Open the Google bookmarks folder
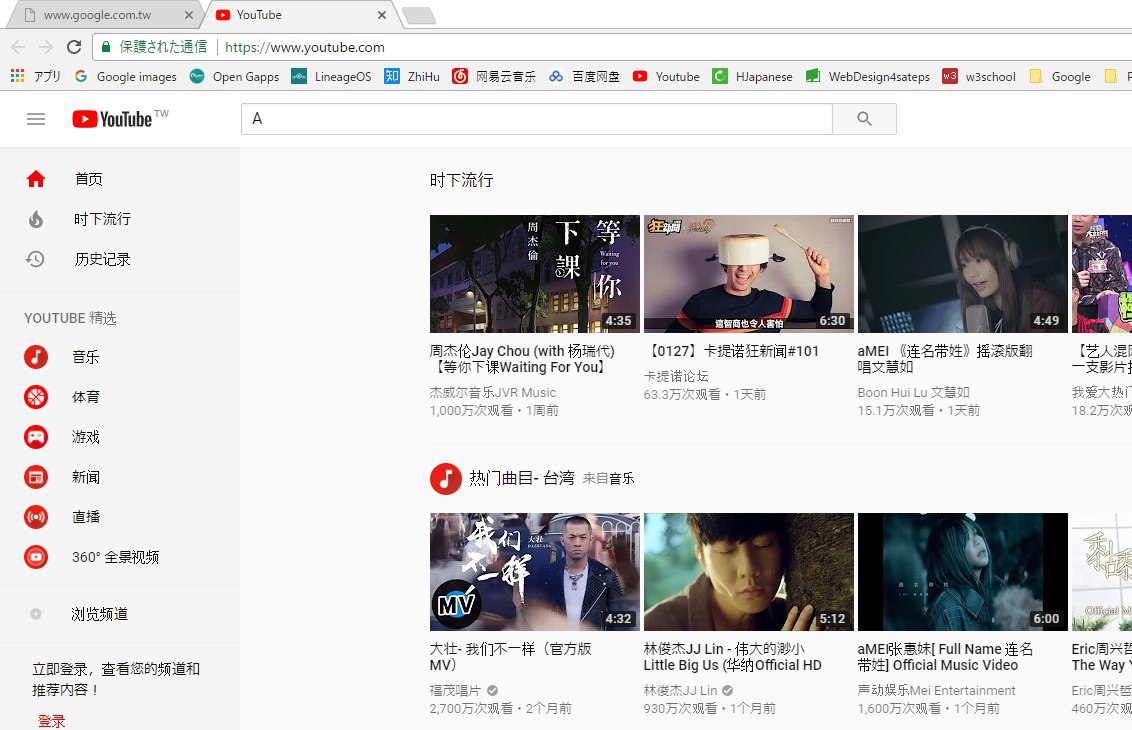 pyautogui.click(x=1060, y=76)
